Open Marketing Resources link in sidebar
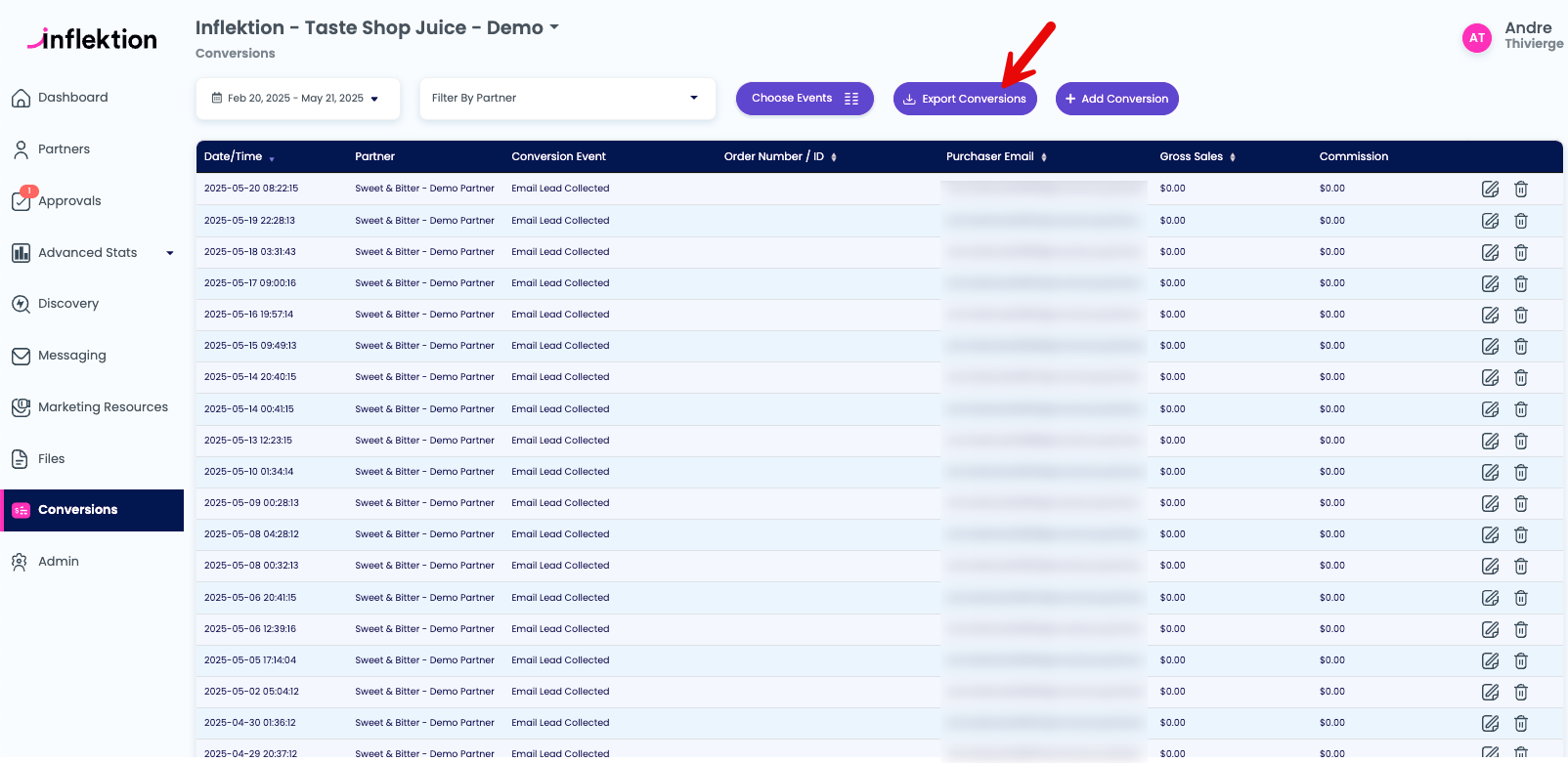The height and width of the screenshot is (763, 1568). click(103, 407)
